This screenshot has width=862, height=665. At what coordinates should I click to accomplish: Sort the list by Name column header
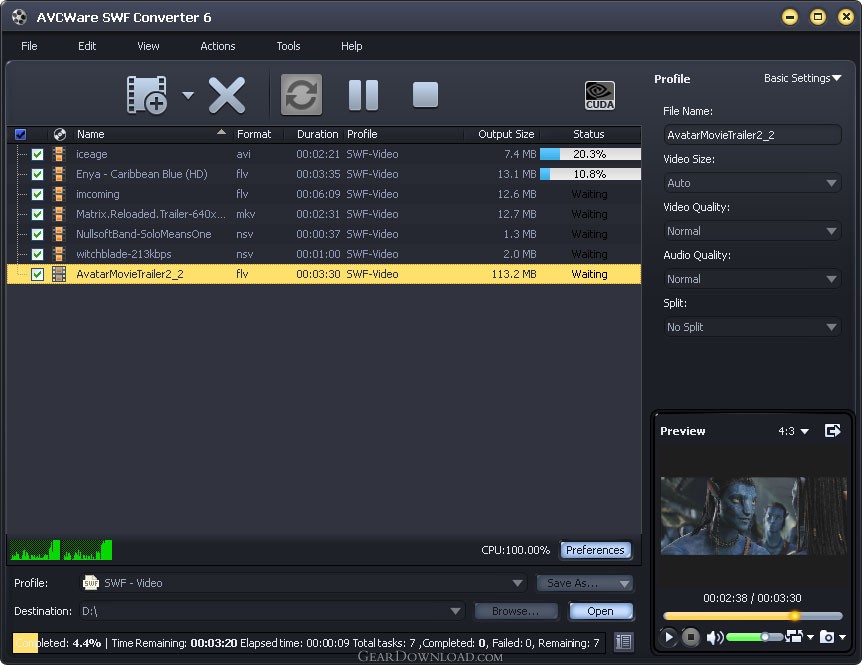[151, 134]
